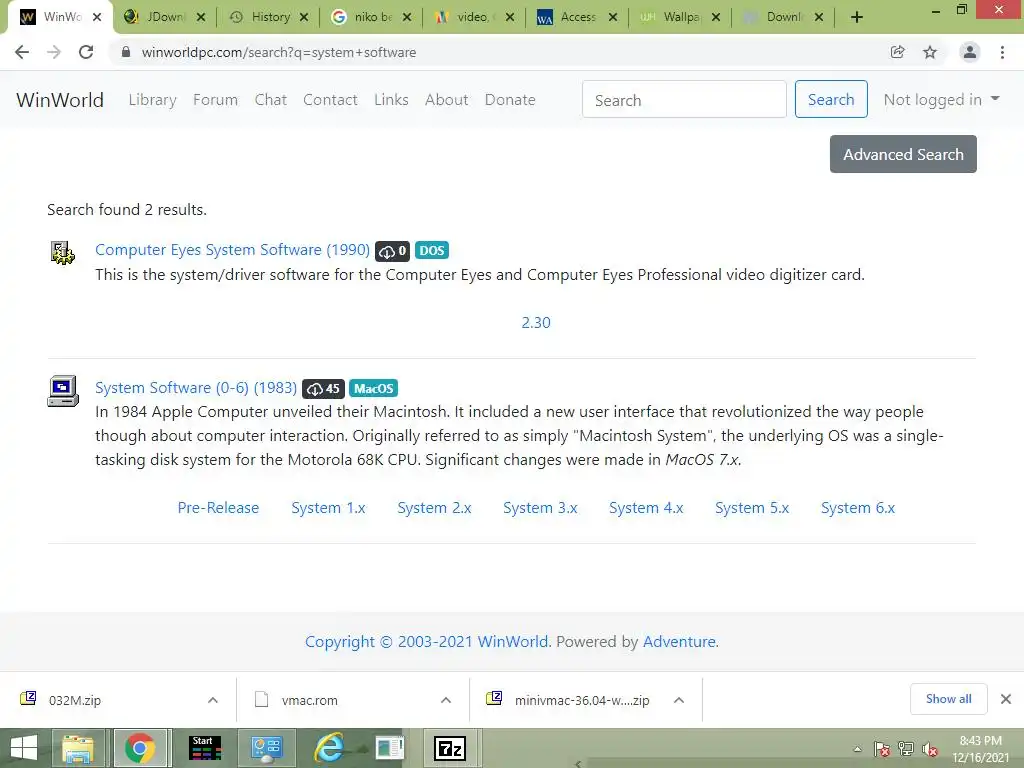Screen dimensions: 1024x768
Task: Close the History tab
Action: (304, 18)
